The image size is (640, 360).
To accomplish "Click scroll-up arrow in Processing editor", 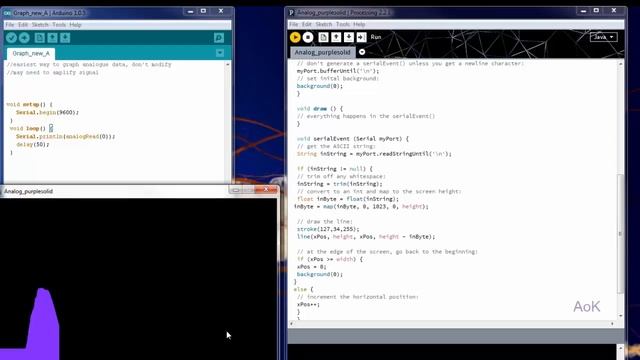I will pyautogui.click(x=620, y=64).
